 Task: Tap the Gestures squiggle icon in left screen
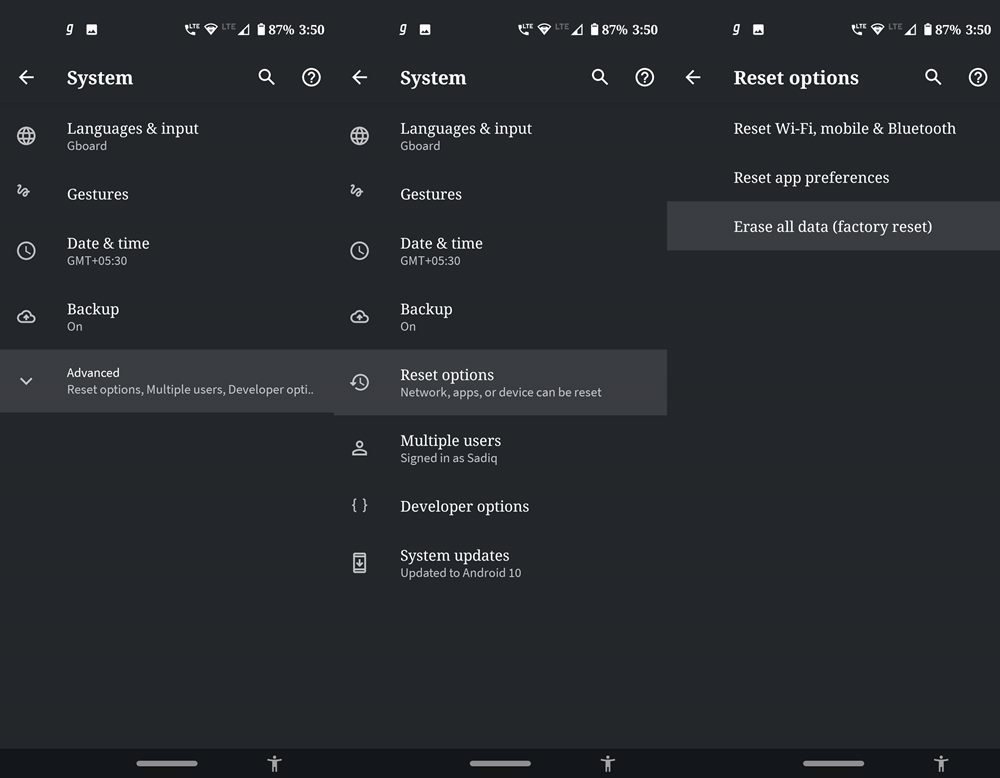(x=24, y=191)
